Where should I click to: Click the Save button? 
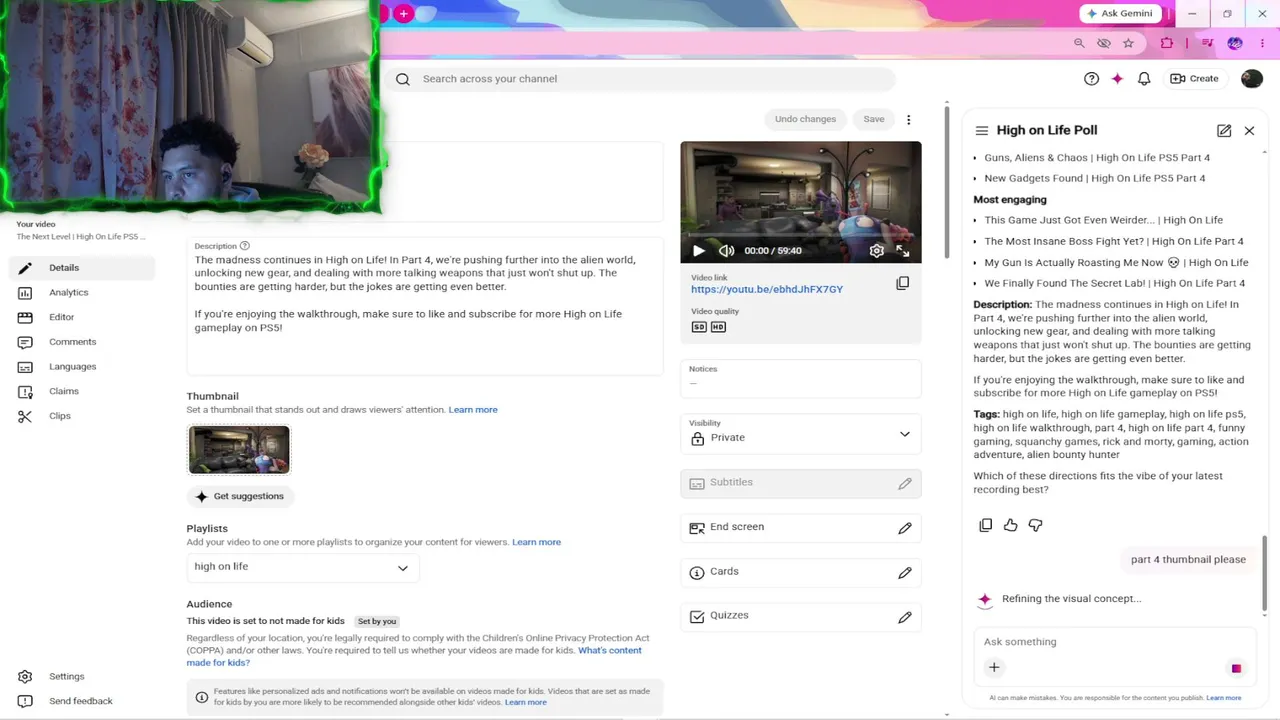[874, 120]
